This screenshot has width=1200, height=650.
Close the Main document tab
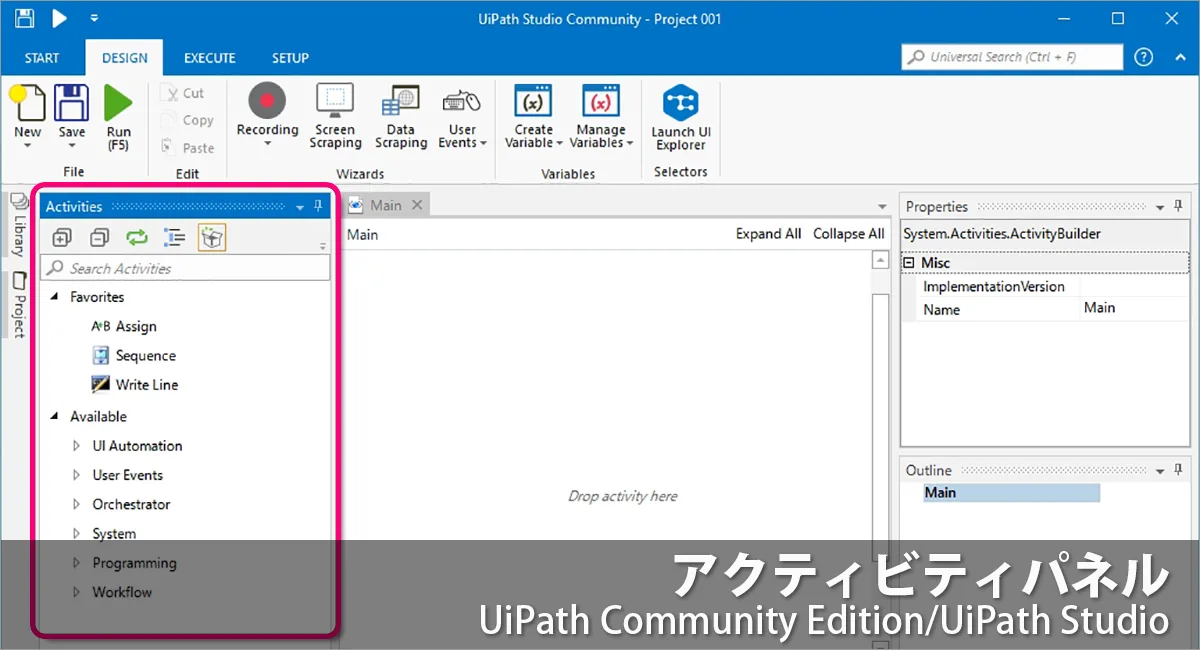point(417,205)
